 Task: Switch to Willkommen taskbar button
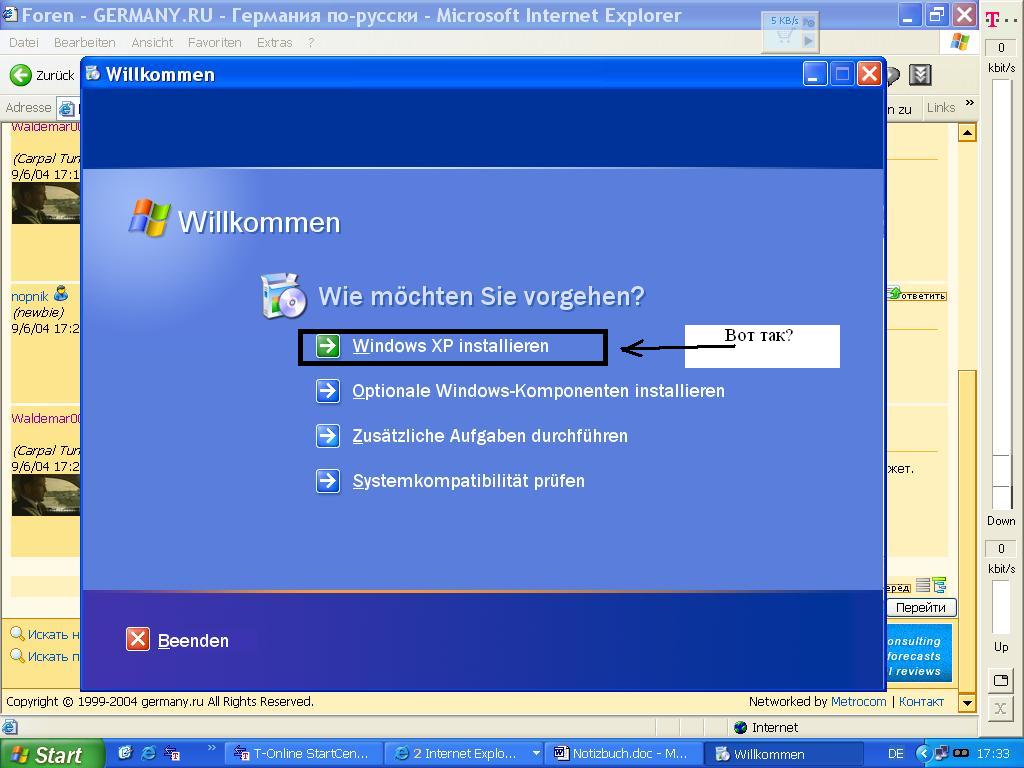coord(784,754)
